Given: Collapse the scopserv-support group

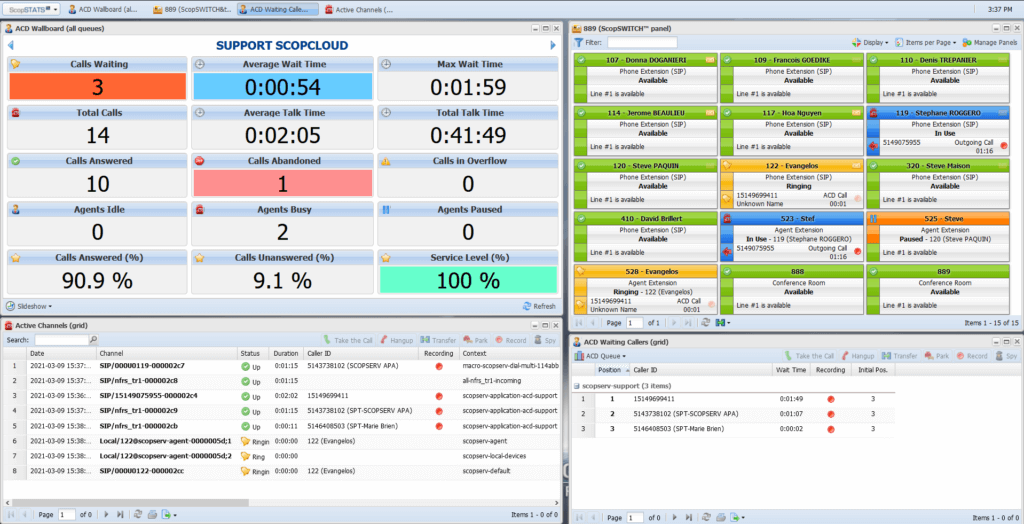Looking at the screenshot, I should click(x=576, y=385).
